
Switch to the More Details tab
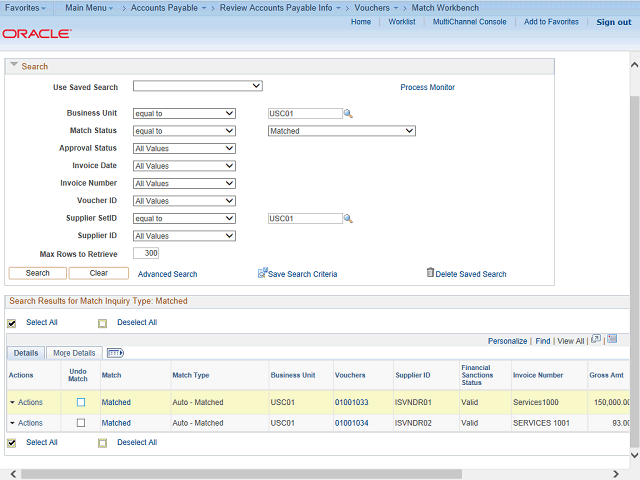pos(75,353)
